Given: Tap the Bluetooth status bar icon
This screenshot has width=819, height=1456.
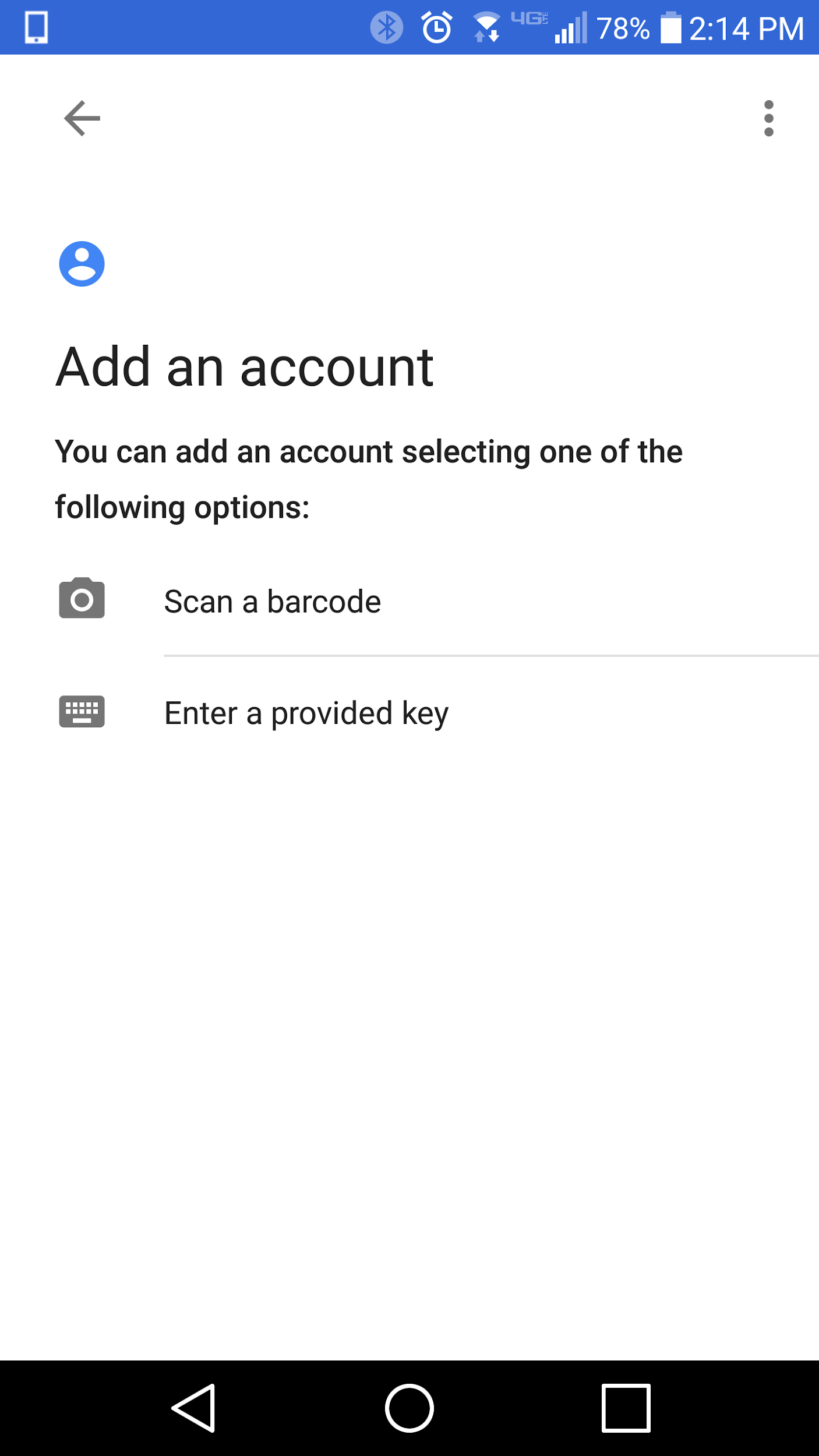Looking at the screenshot, I should point(386,27).
